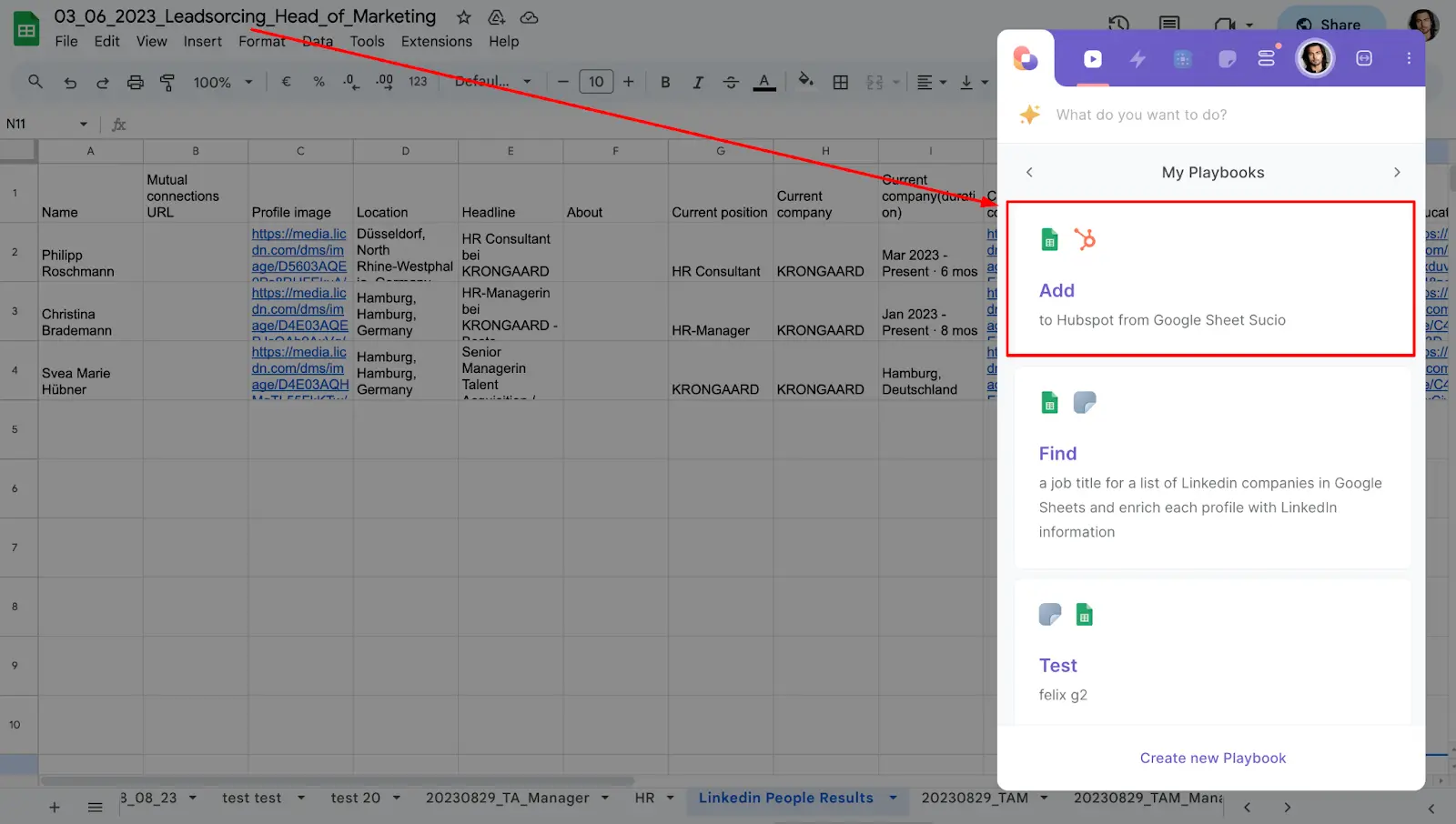1456x824 pixels.
Task: Toggle italic formatting
Action: point(698,82)
